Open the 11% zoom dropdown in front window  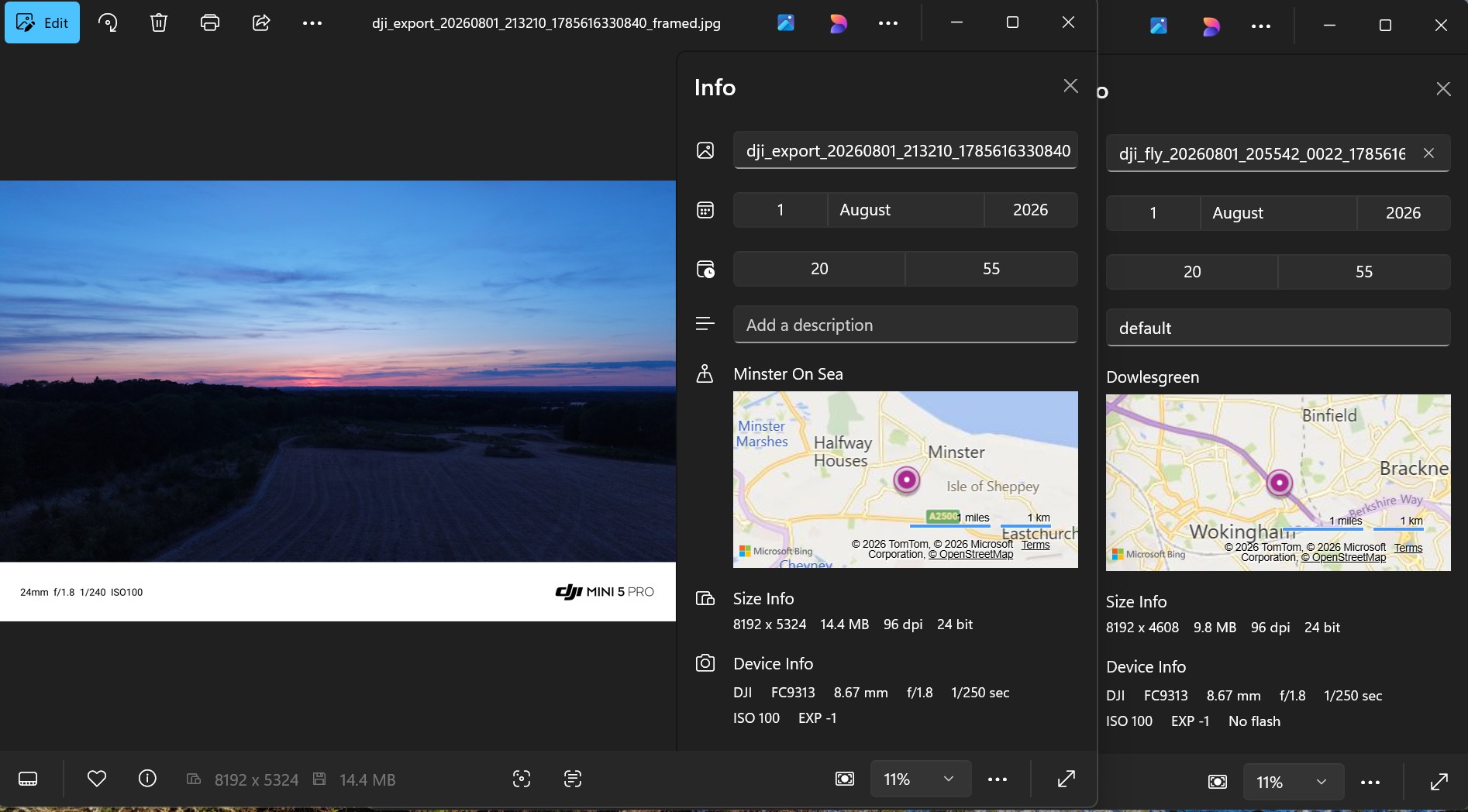click(x=921, y=779)
